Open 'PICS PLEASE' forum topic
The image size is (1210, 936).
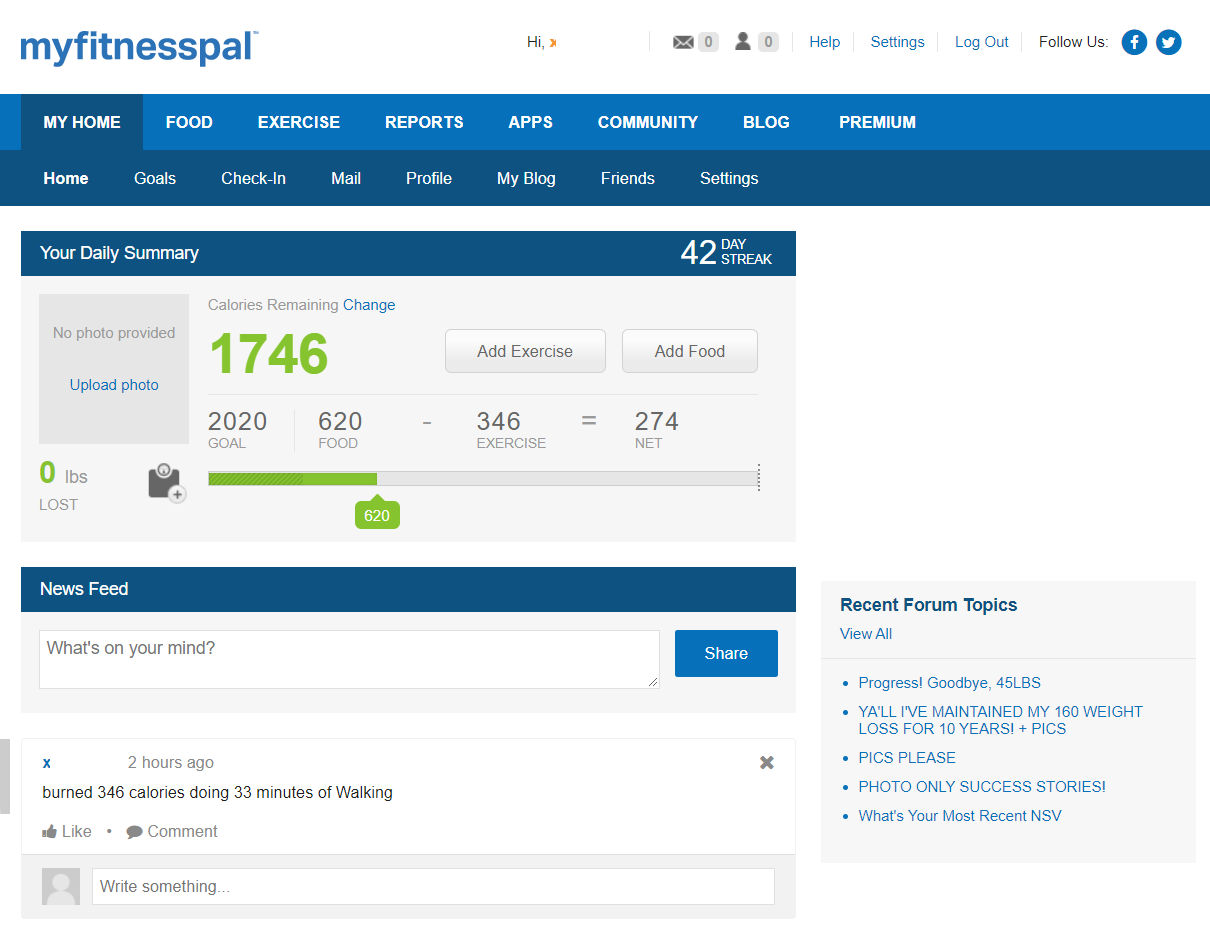tap(907, 758)
